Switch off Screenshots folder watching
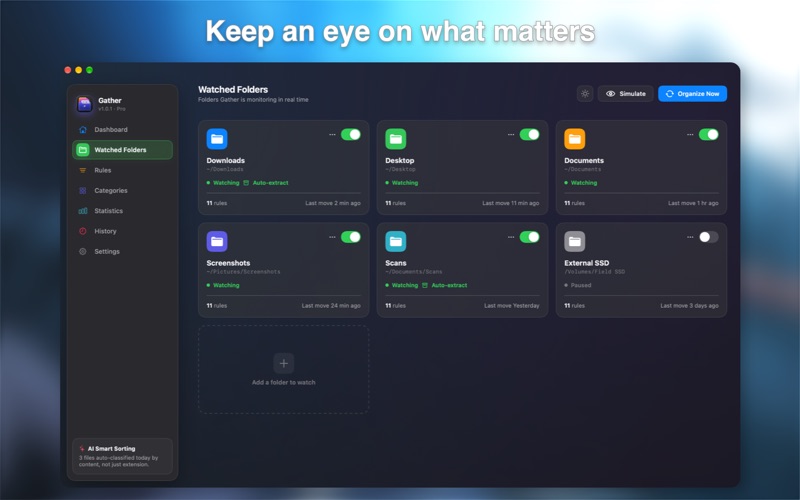Viewport: 800px width, 500px height. (351, 237)
